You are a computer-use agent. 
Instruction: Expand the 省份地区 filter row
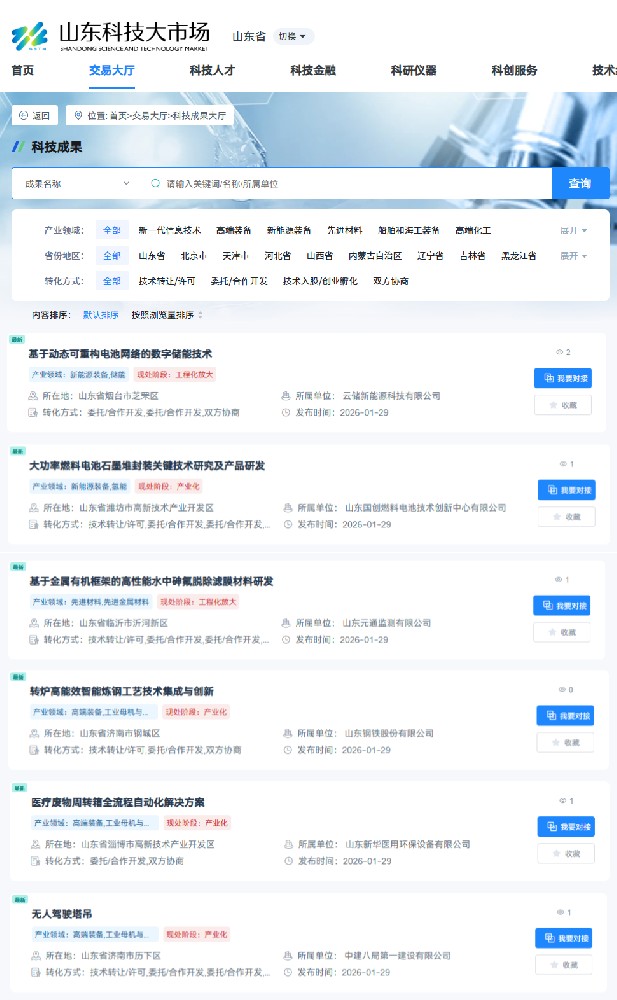574,256
